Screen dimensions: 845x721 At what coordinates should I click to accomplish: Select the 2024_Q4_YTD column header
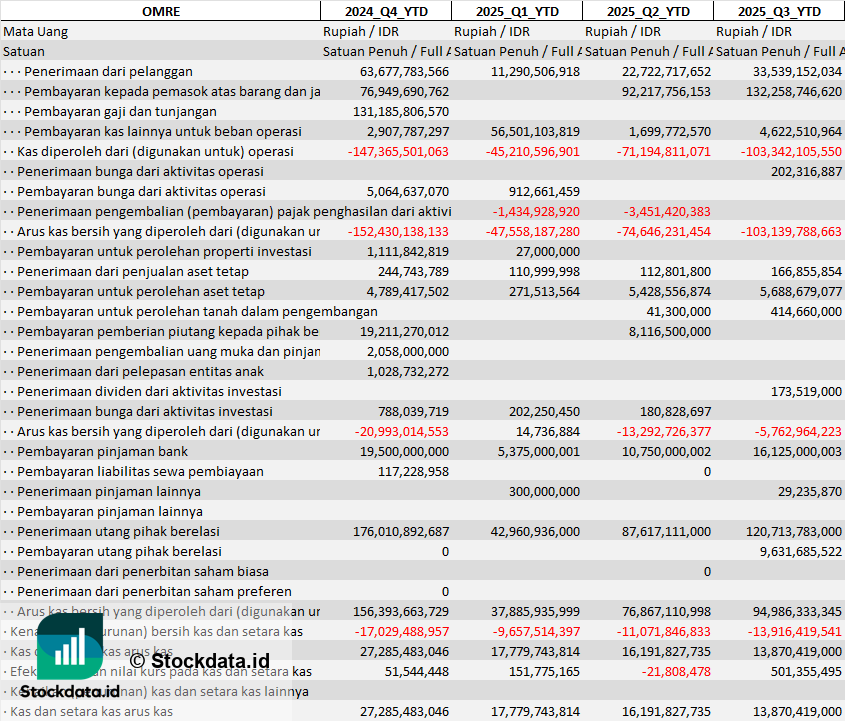point(385,11)
